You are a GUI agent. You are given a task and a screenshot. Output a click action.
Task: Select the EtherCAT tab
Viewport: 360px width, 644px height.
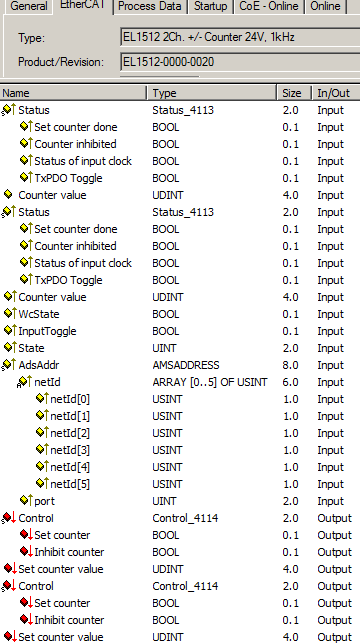click(83, 5)
